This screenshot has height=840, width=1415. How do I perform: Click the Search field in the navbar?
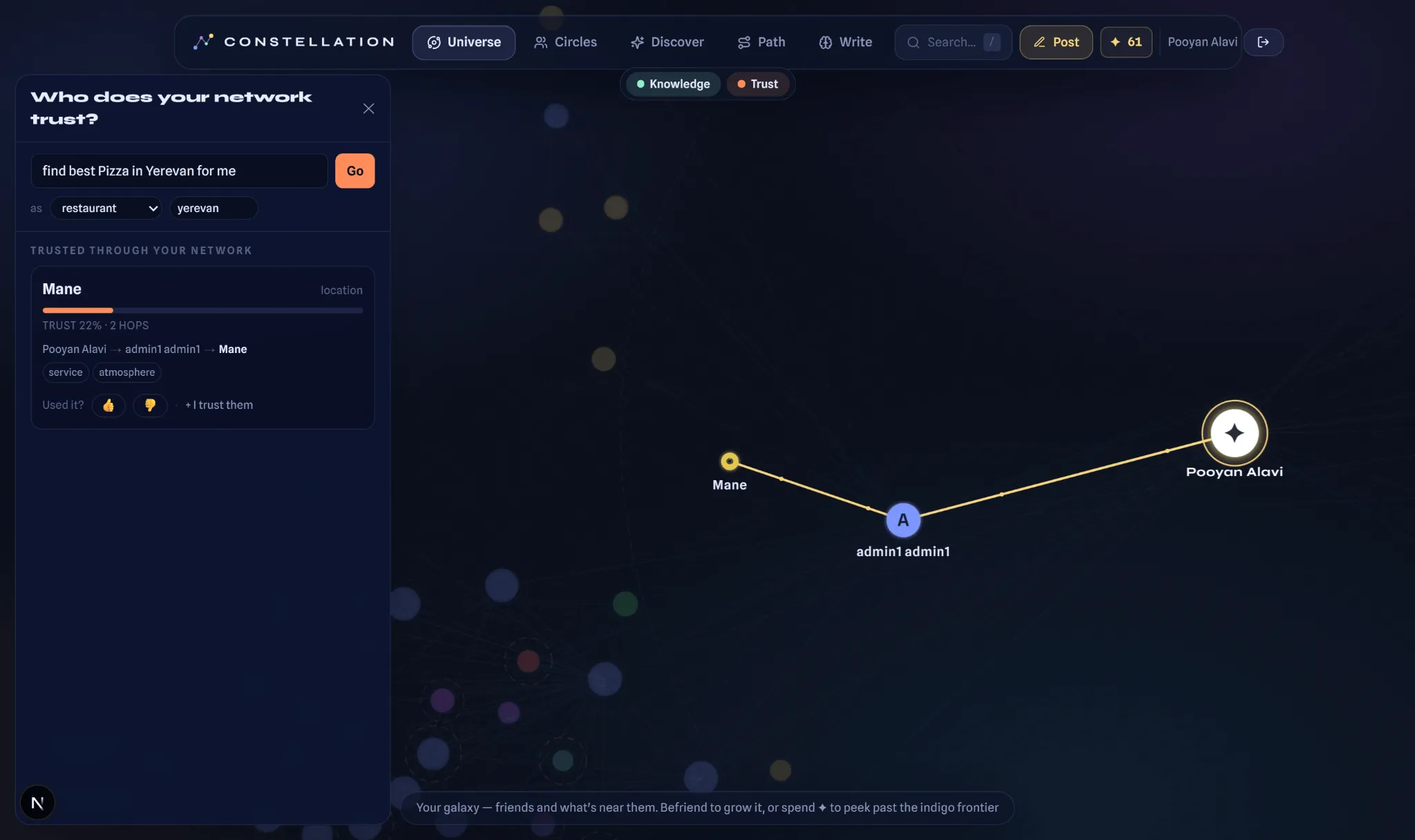953,42
